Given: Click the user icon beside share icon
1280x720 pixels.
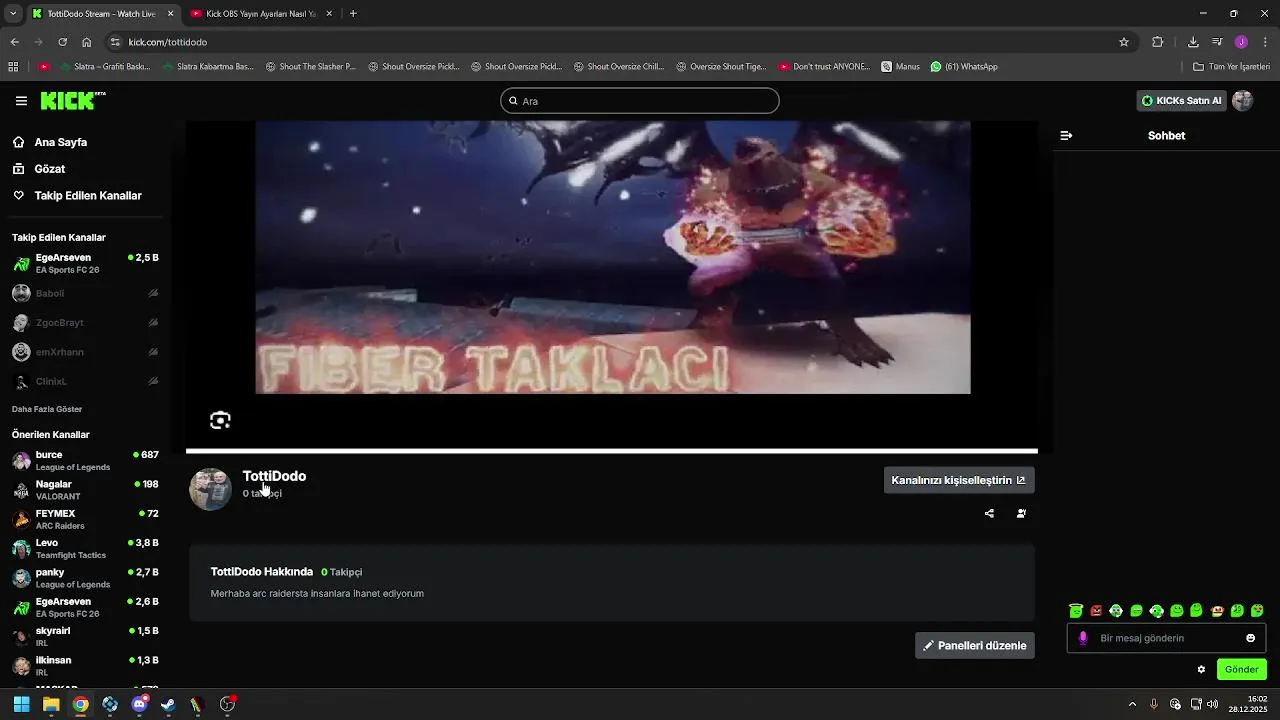Looking at the screenshot, I should pos(1021,514).
